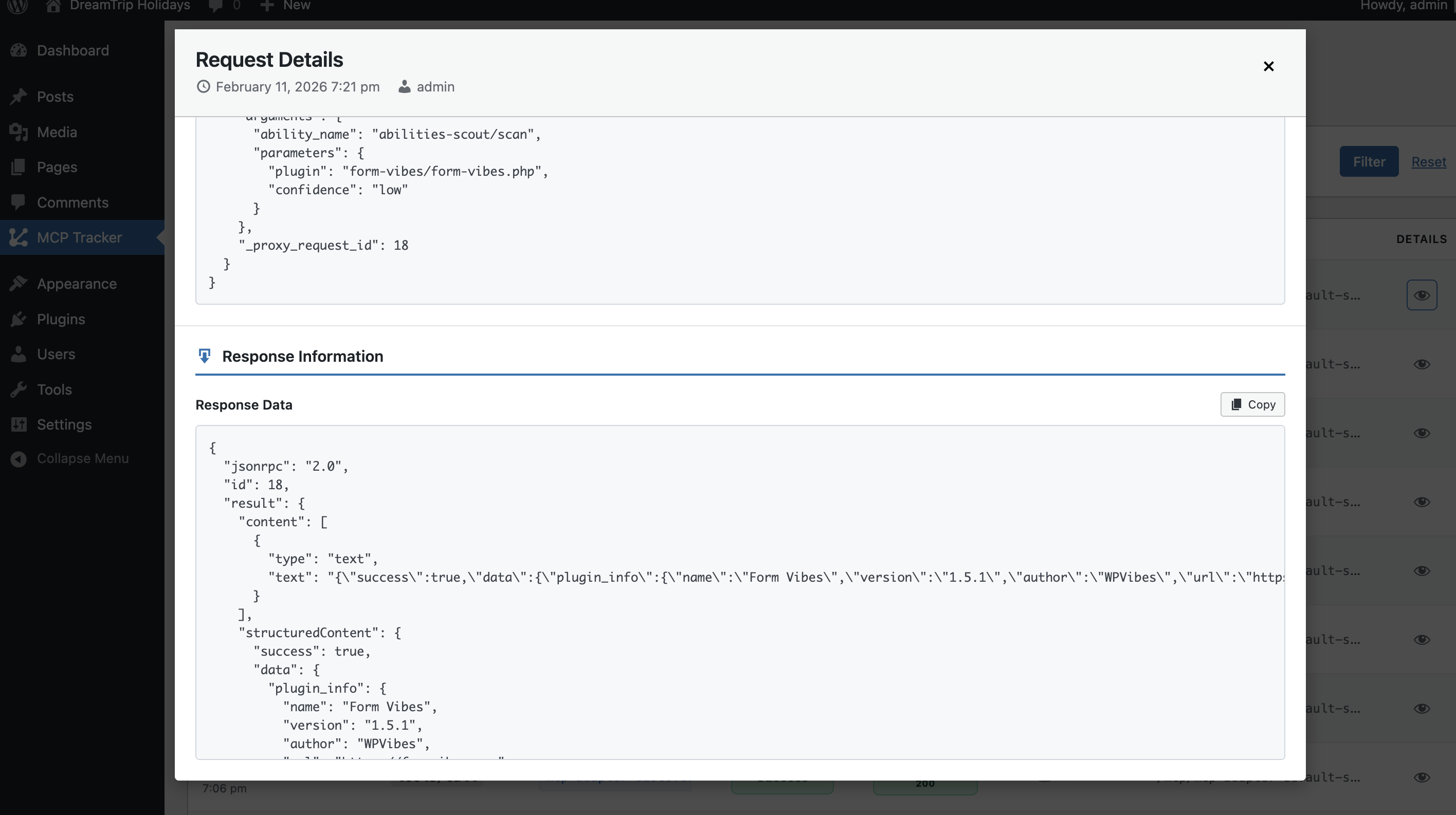1456x815 pixels.
Task: Open MCP Tracker via its sidebar icon
Action: click(19, 237)
